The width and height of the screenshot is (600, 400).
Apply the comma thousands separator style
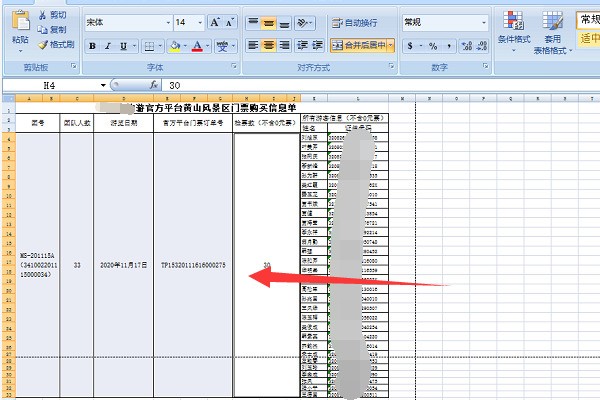pyautogui.click(x=448, y=46)
